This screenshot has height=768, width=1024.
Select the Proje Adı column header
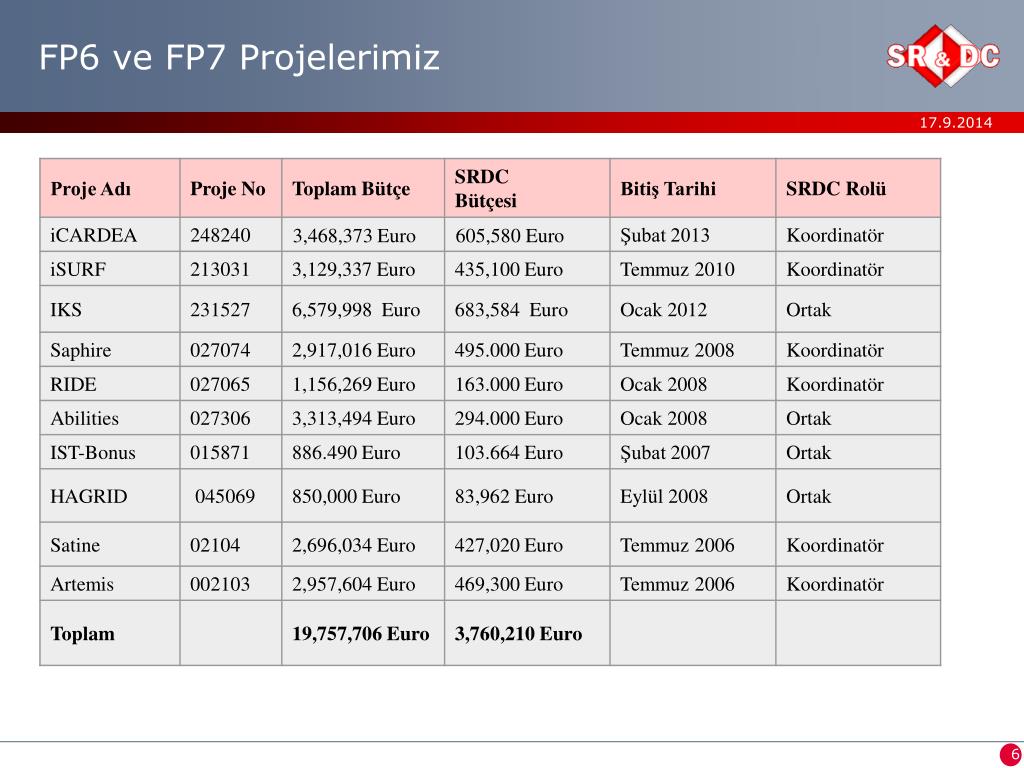pyautogui.click(x=110, y=188)
